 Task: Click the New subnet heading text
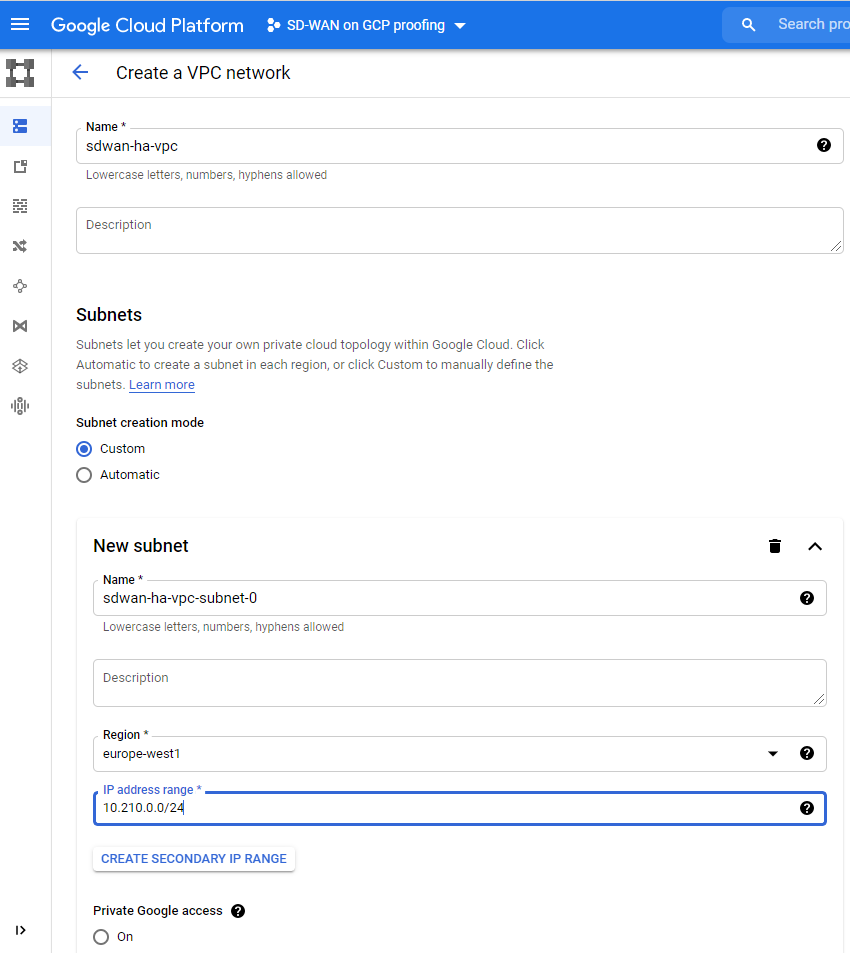coord(141,546)
